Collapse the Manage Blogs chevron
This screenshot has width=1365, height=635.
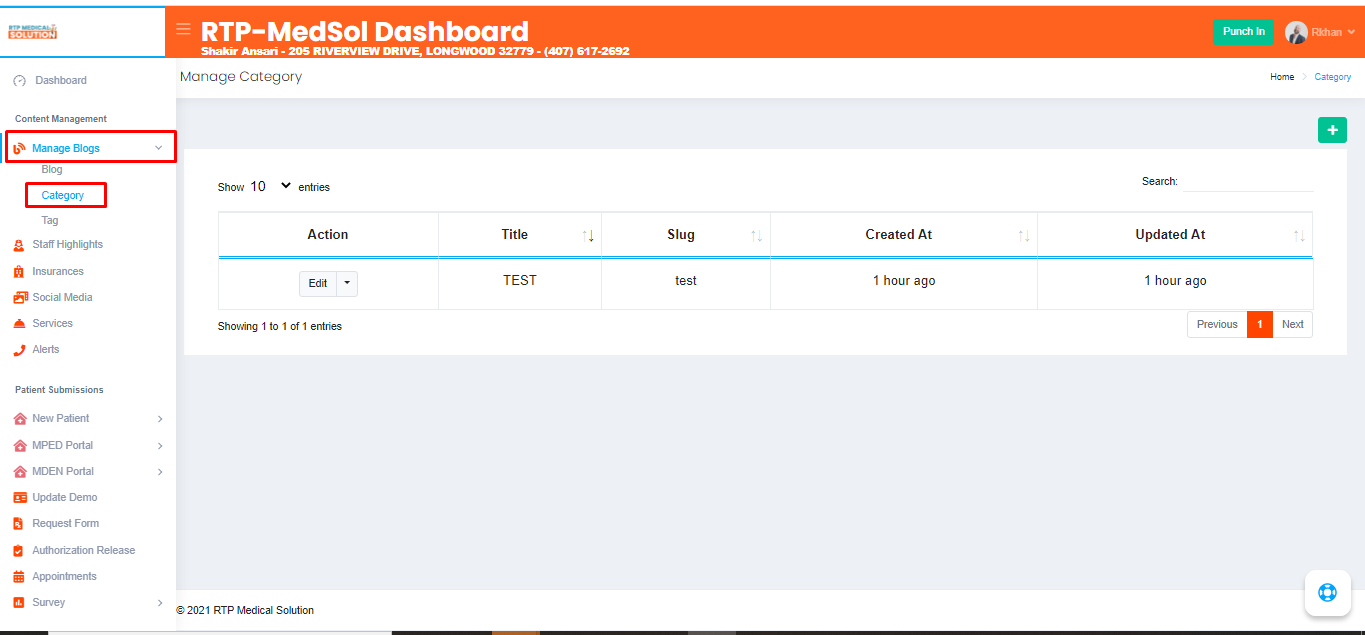(158, 148)
